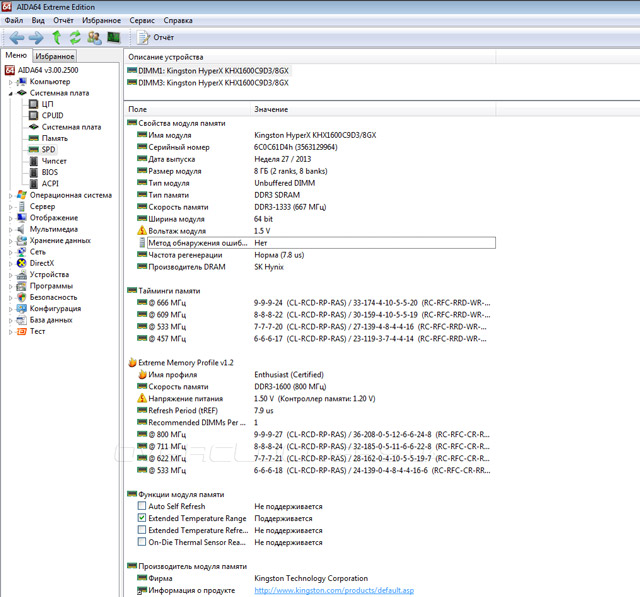Select the Метод обнаружения ошиб... row
Viewport: 640px width, 597px height.
pyautogui.click(x=316, y=243)
